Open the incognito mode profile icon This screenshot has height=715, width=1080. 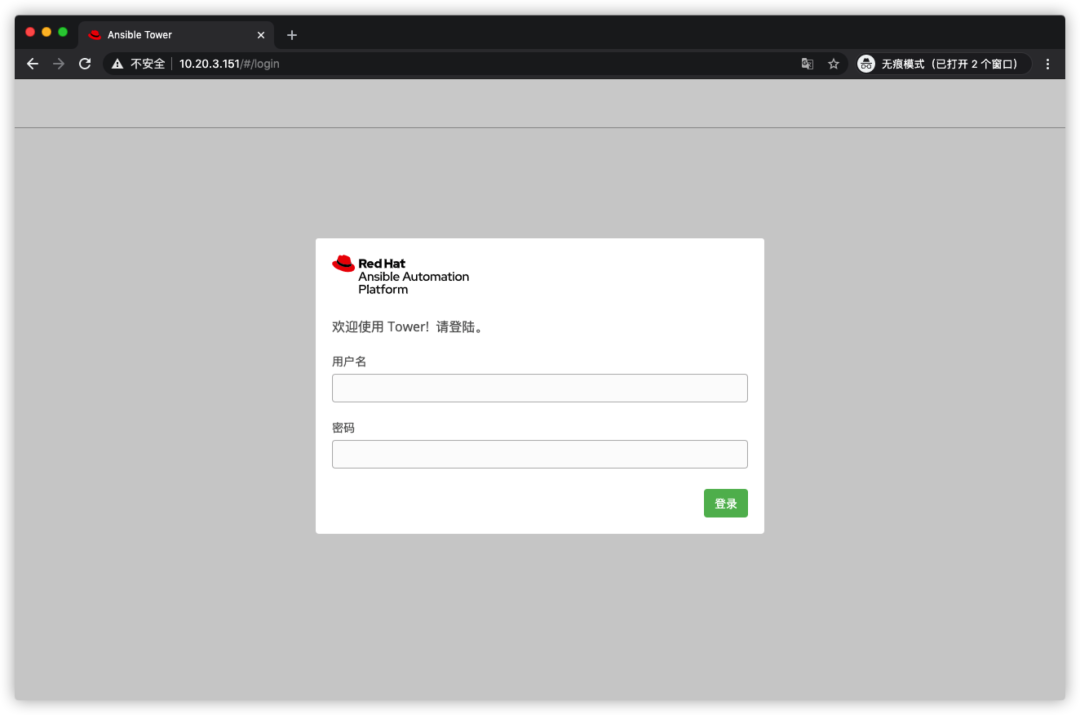pos(866,64)
